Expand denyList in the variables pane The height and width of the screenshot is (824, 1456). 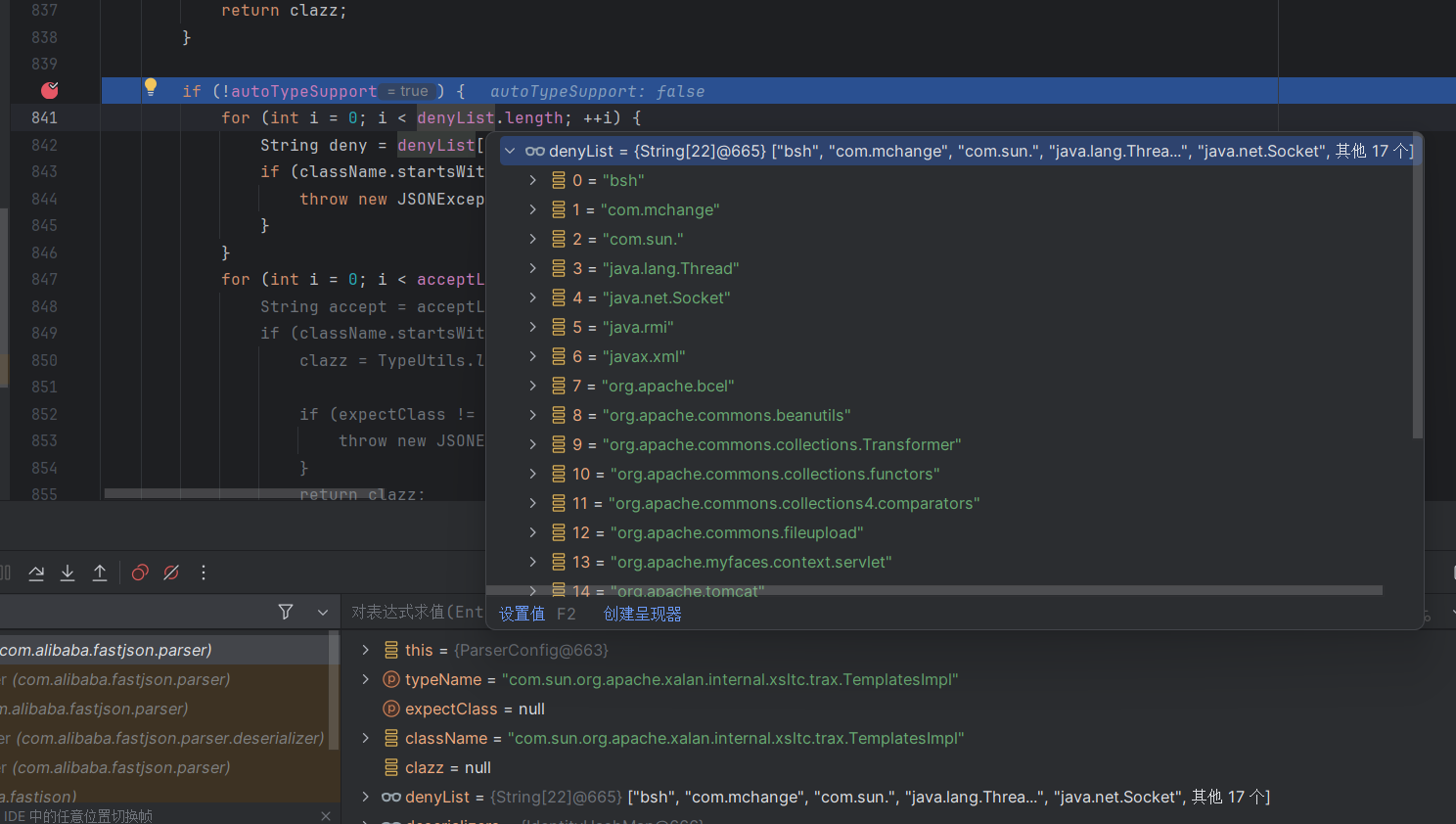(366, 797)
